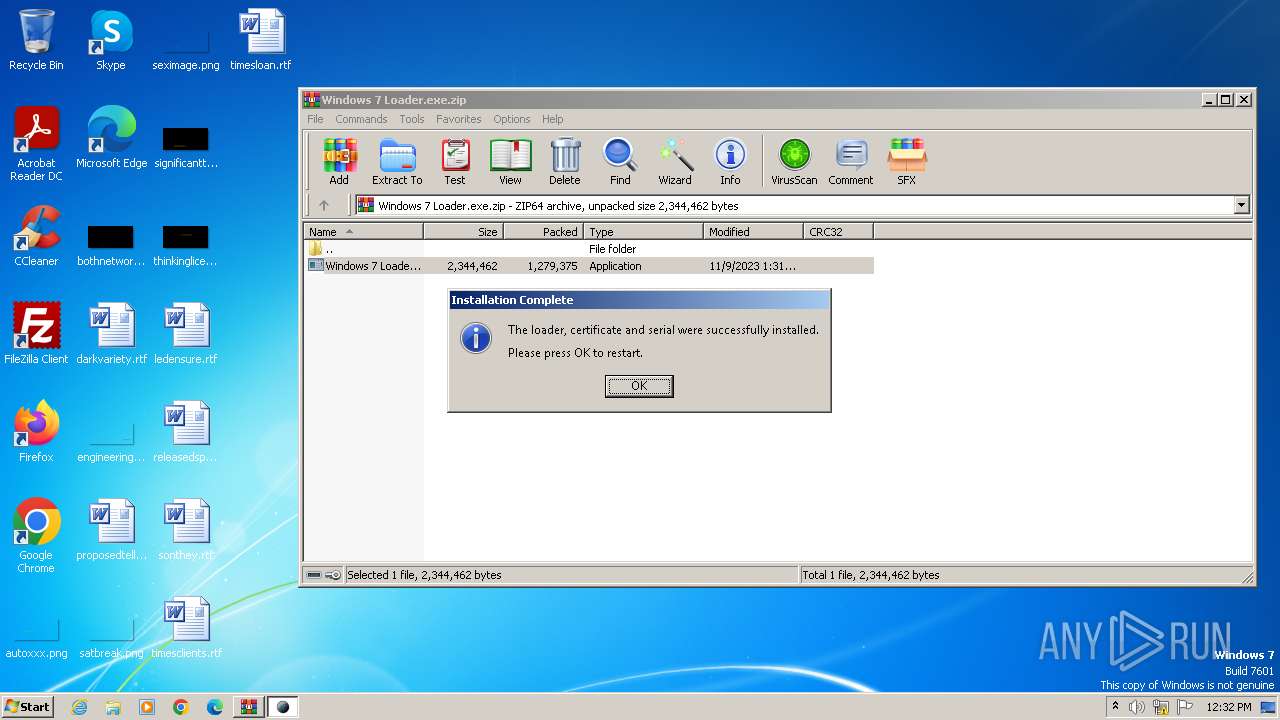The image size is (1280, 720).
Task: Open Chrome from the taskbar
Action: click(181, 707)
